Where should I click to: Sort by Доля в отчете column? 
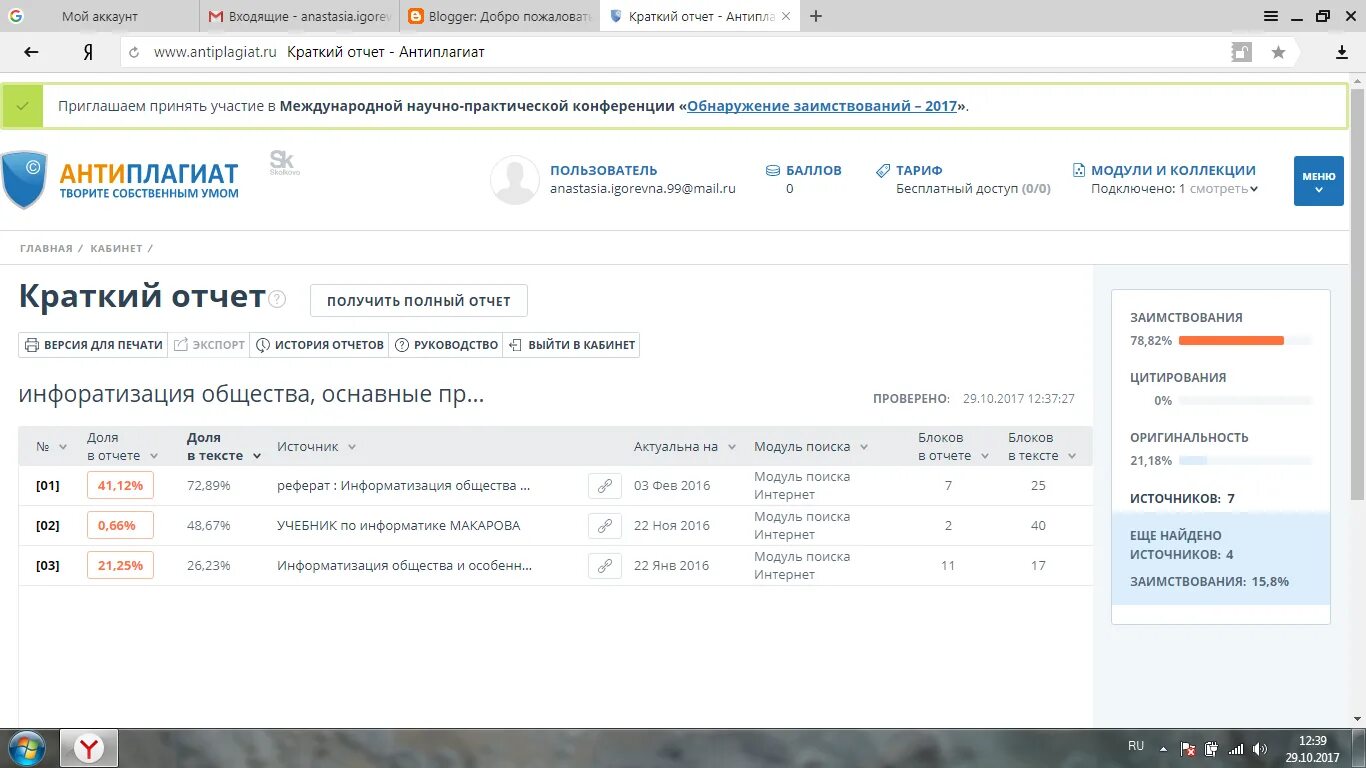[x=153, y=456]
